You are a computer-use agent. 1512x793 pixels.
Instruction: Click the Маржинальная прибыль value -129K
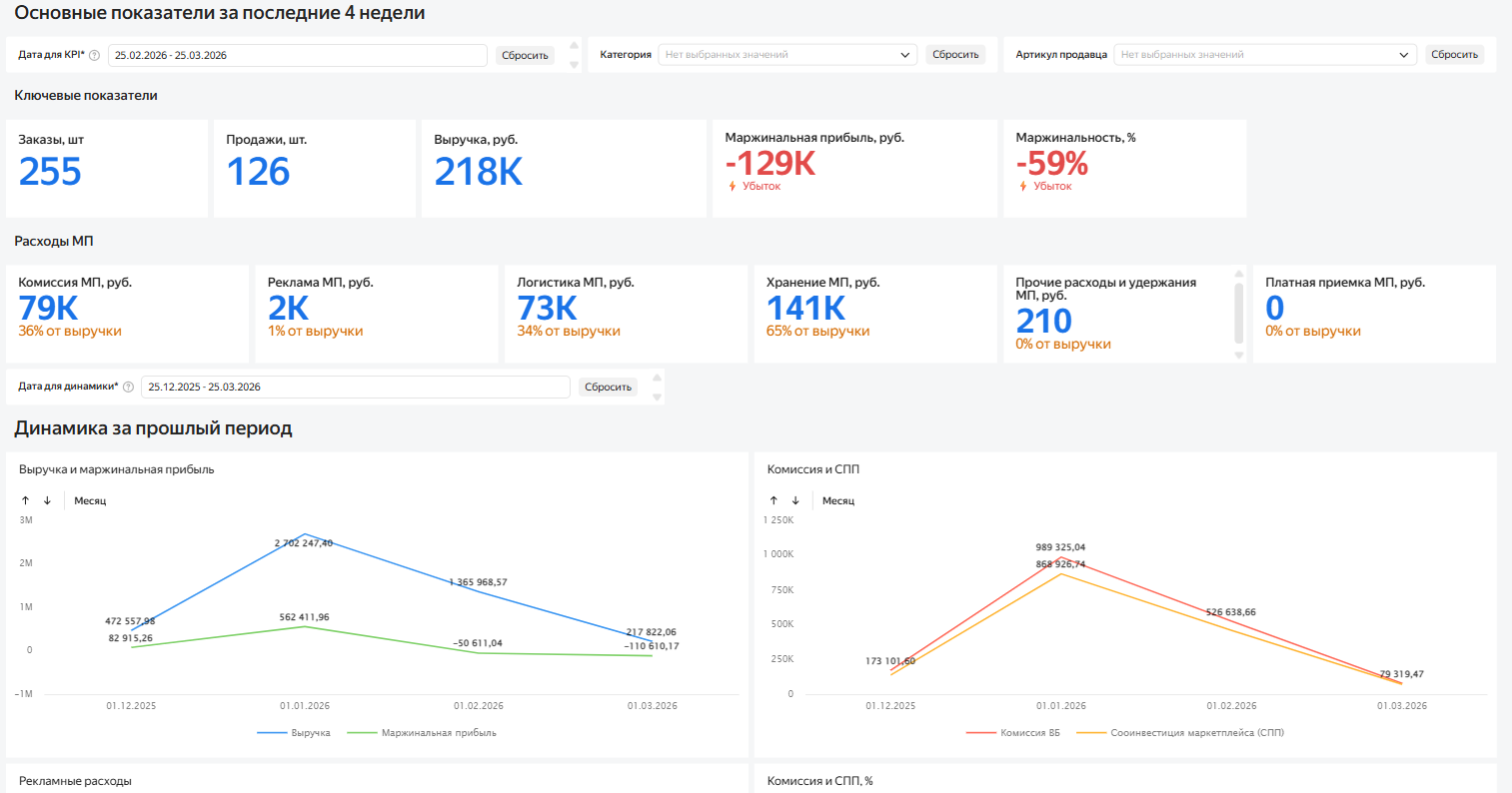pyautogui.click(x=770, y=163)
